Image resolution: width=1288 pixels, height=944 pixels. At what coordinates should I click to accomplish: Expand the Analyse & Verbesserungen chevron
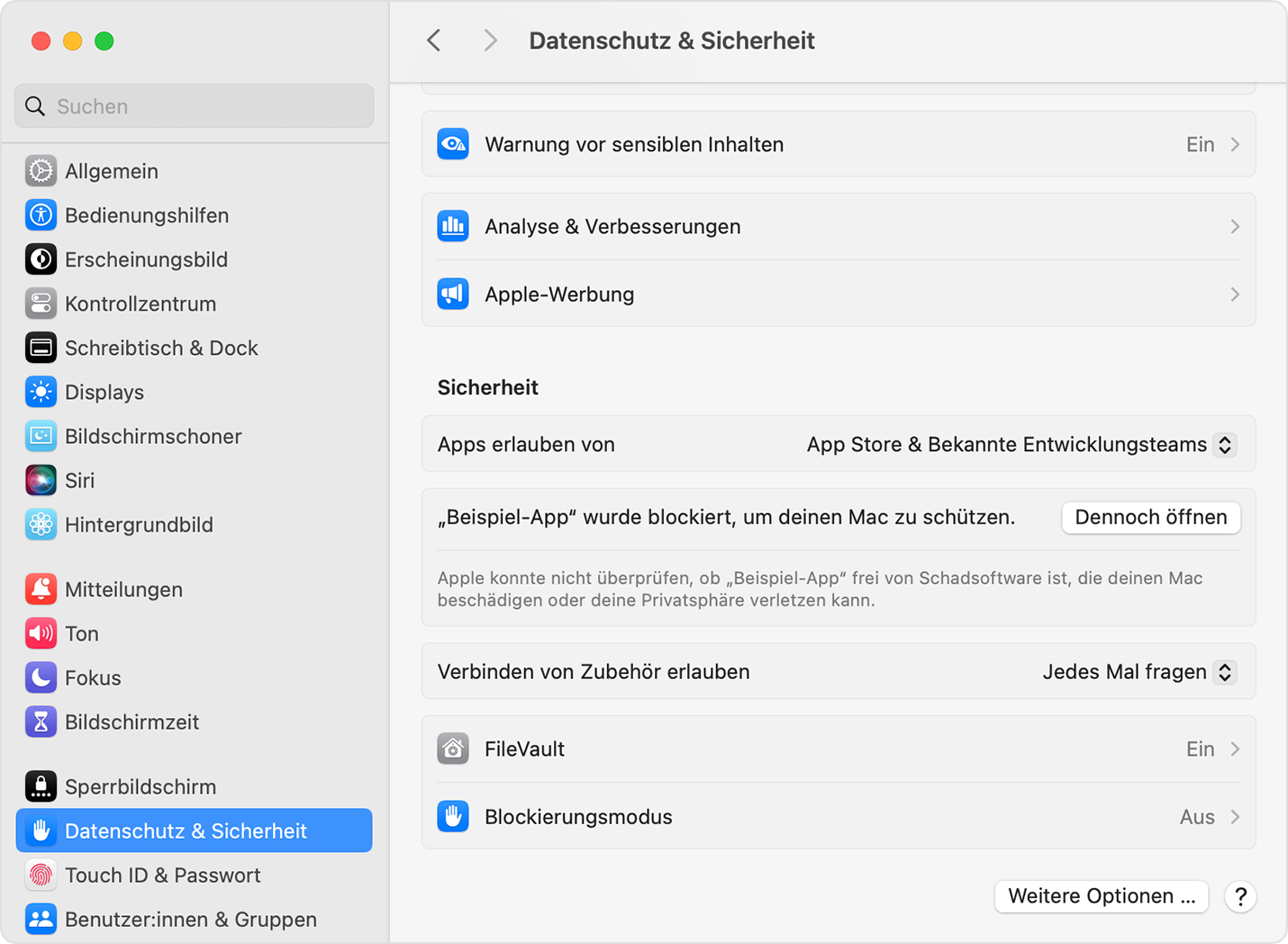click(x=1235, y=227)
